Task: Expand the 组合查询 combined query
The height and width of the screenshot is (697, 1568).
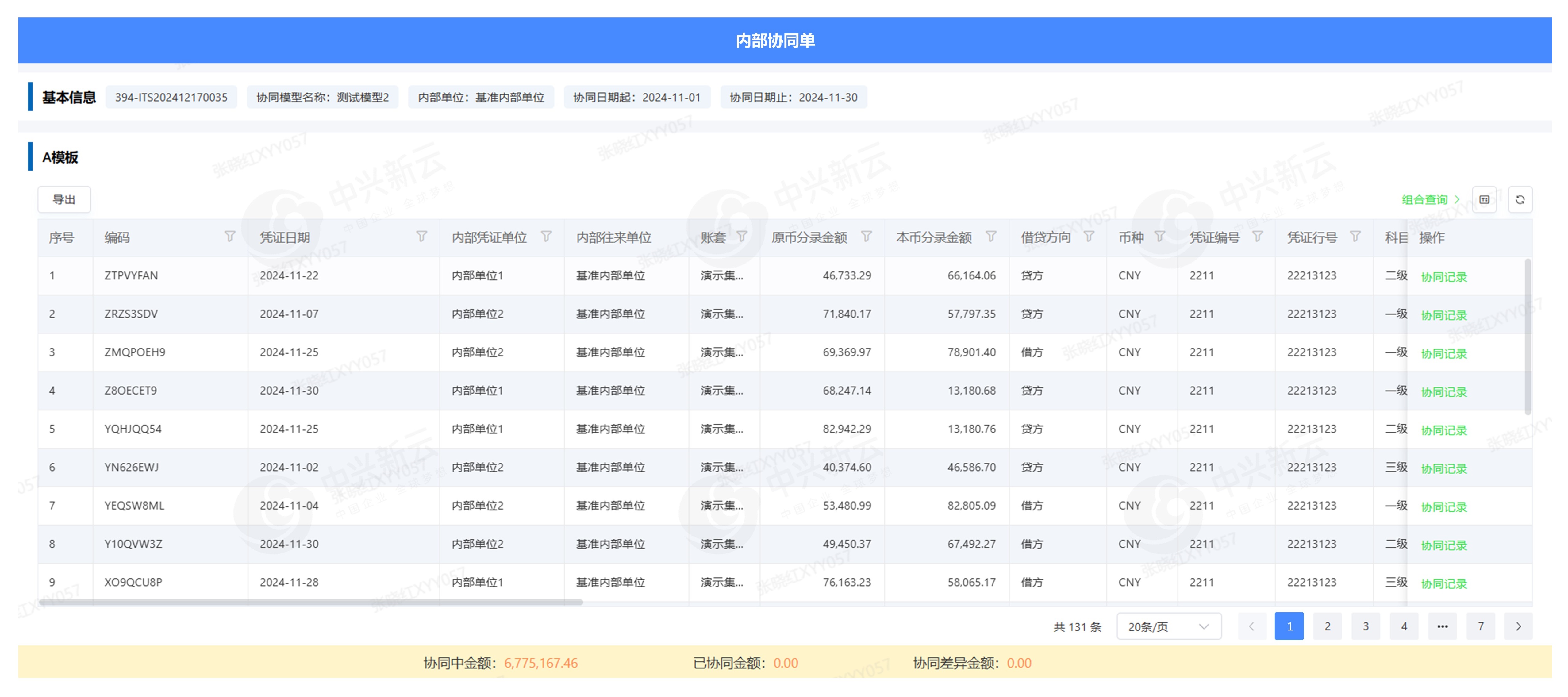Action: (x=1431, y=200)
